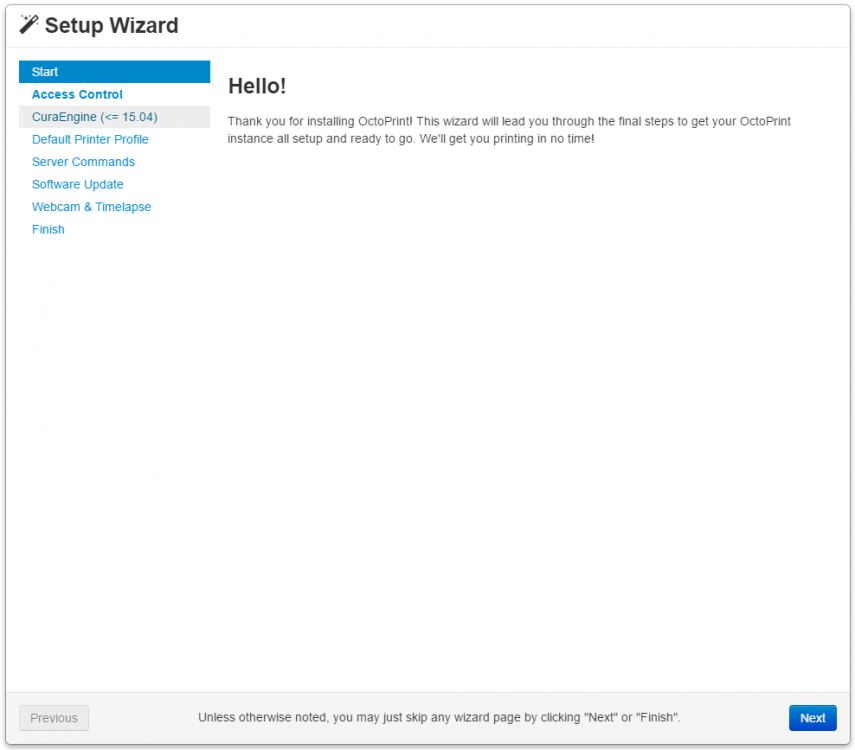Click the Setup Wizard title text
This screenshot has height=750, width=855.
(111, 25)
